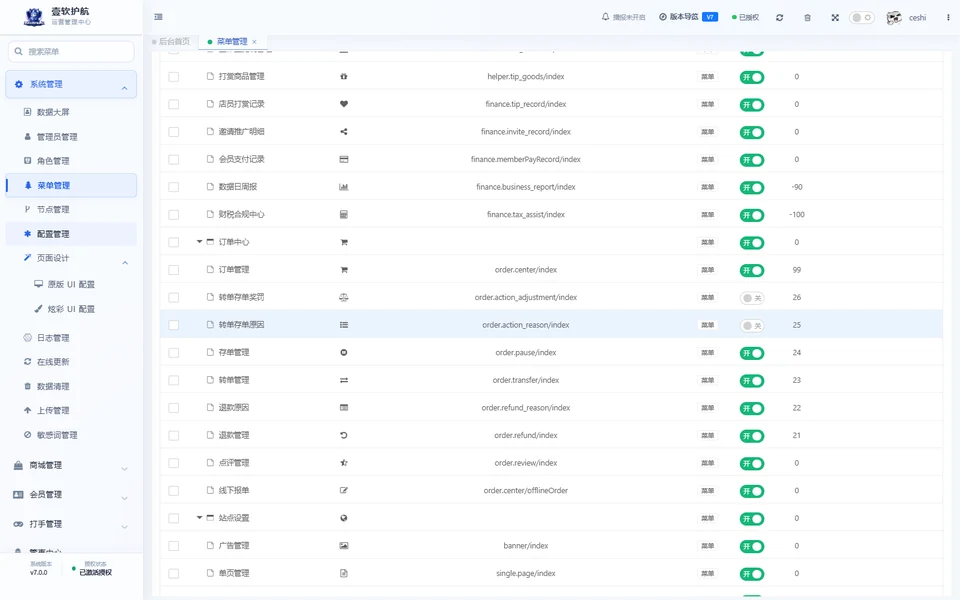Click the 版本导览 compass icon
This screenshot has width=960, height=600.
point(662,17)
